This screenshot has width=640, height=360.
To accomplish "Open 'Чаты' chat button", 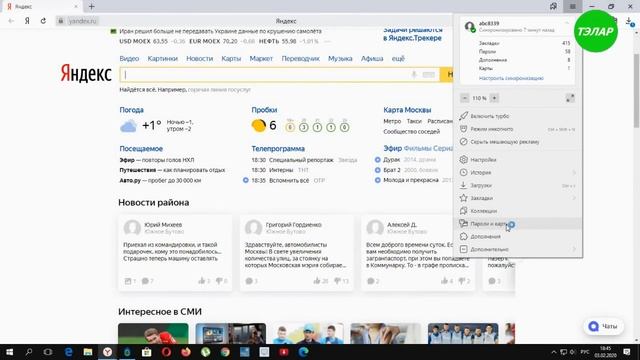I will 603,326.
